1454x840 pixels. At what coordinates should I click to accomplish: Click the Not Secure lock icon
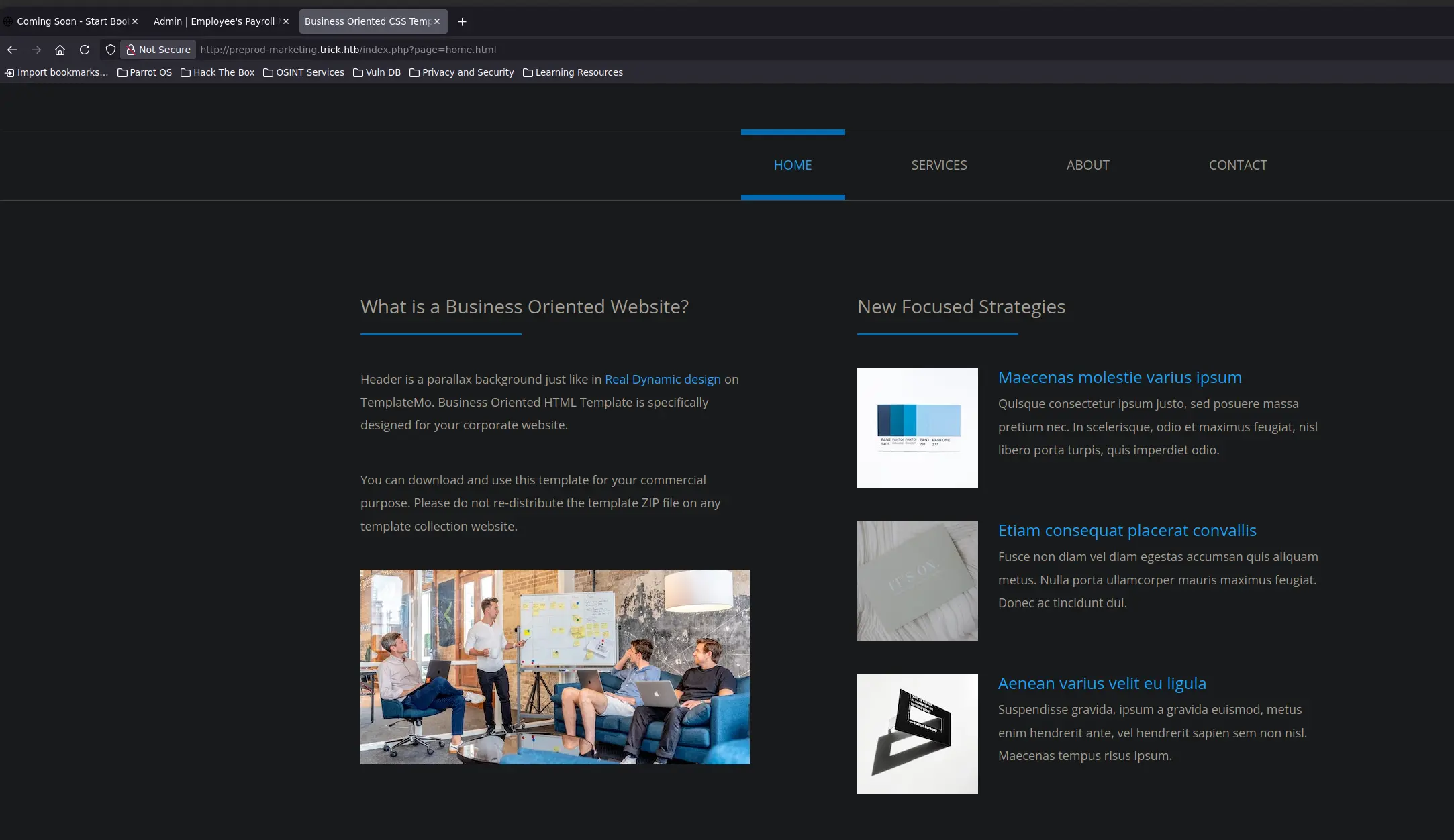131,50
